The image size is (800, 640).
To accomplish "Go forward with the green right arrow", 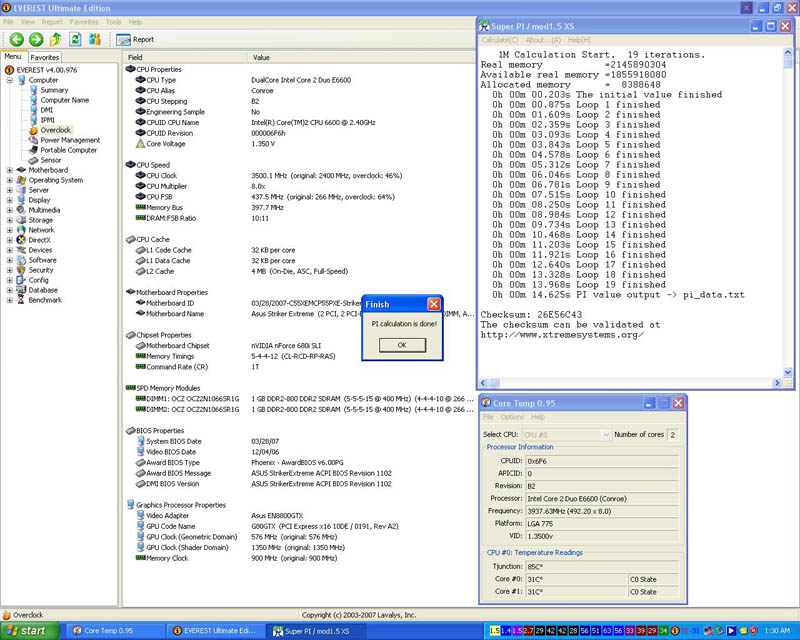I will (x=36, y=39).
